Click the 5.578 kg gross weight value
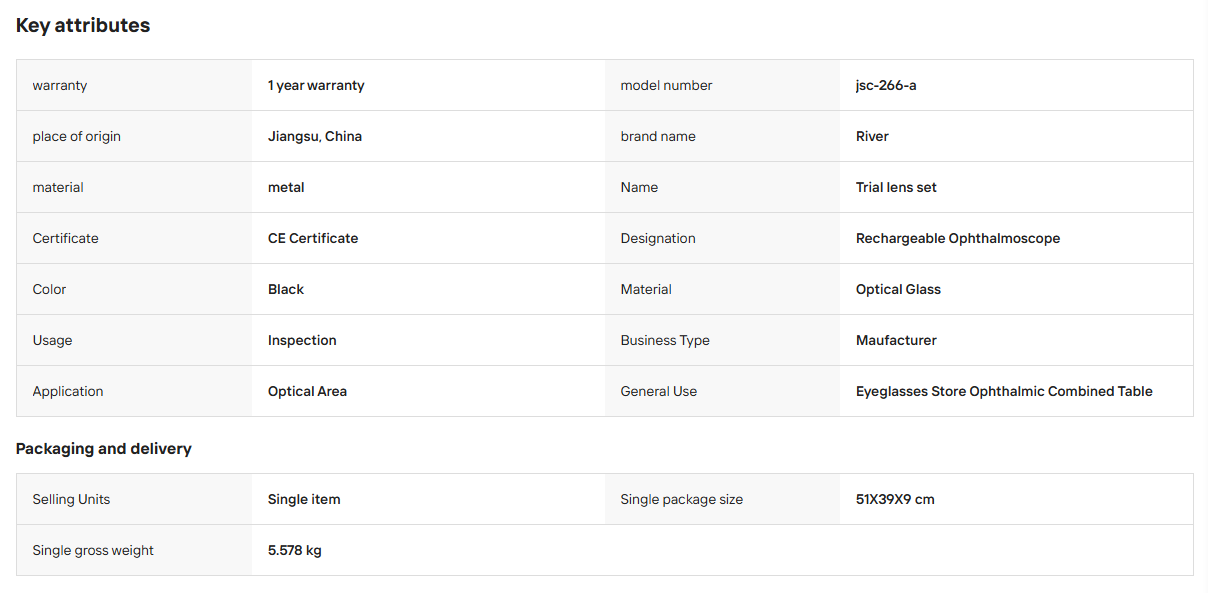 click(x=295, y=551)
